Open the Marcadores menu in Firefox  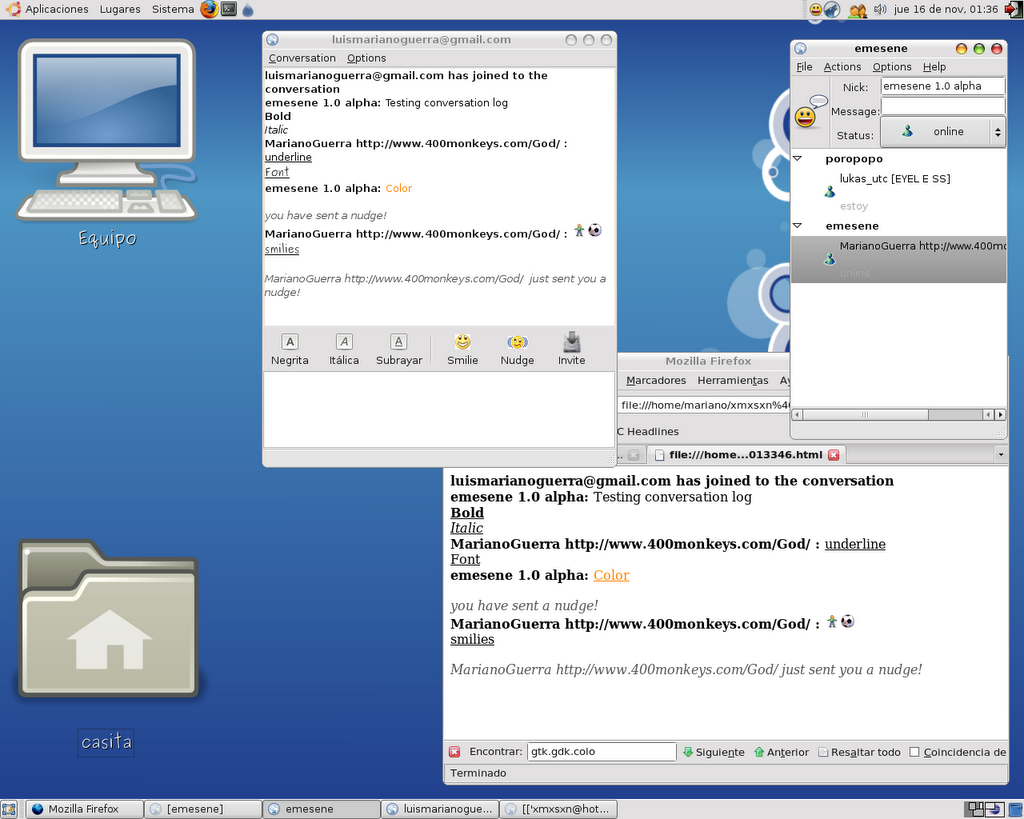[656, 380]
